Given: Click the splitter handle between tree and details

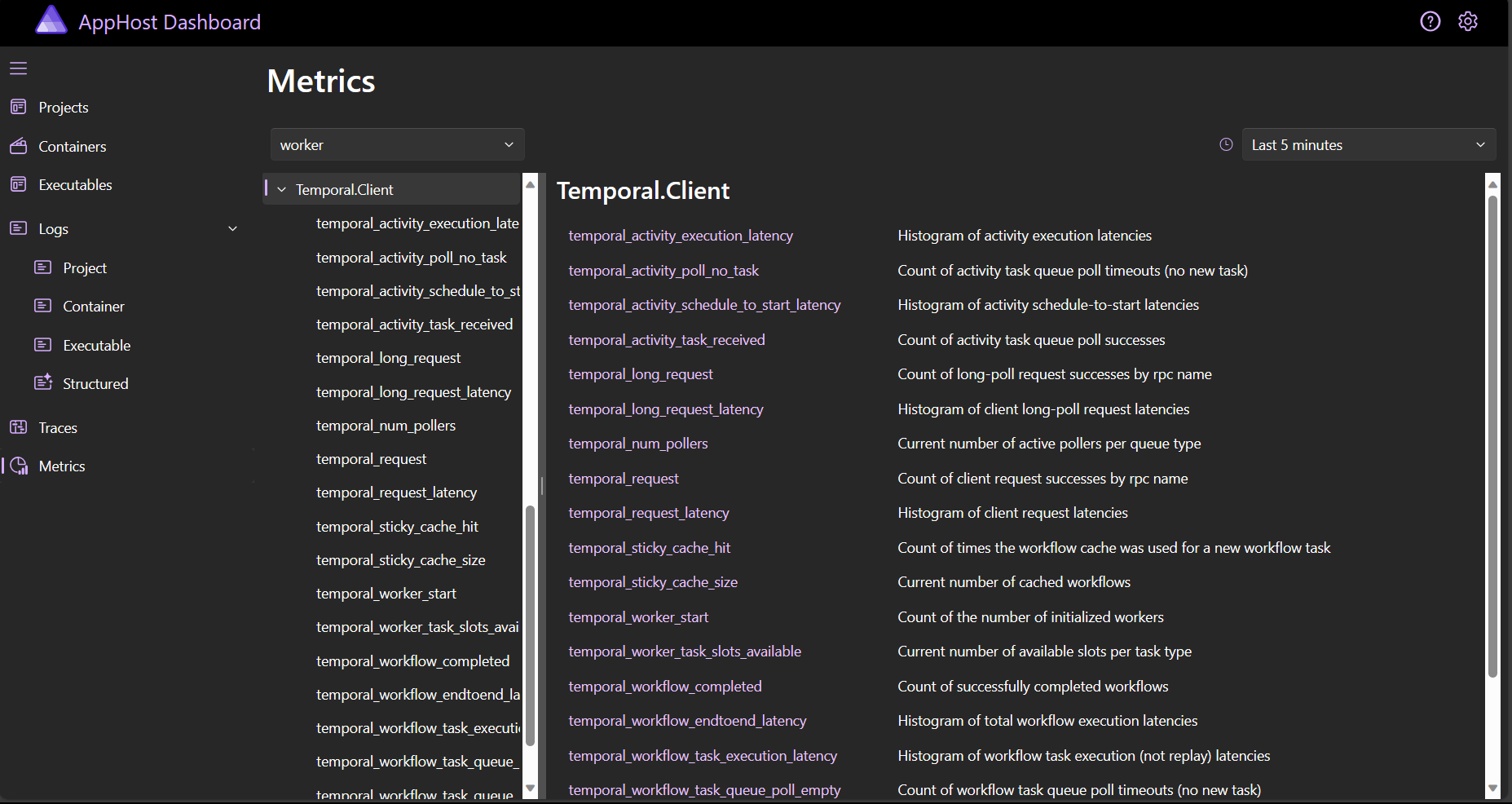Looking at the screenshot, I should [542, 486].
